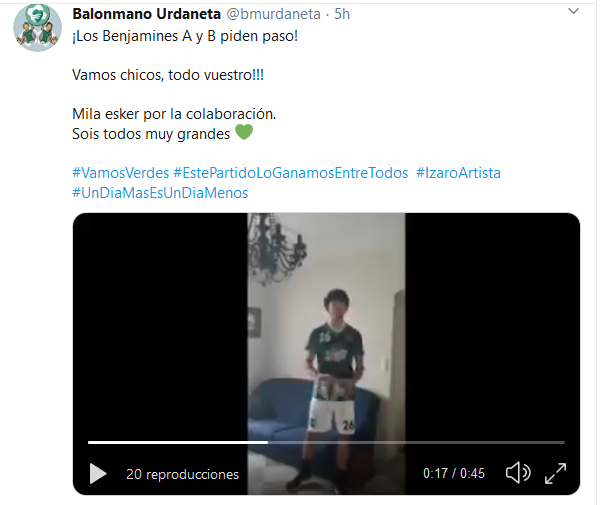
Task: Open the #EstePartidoLoGanamosEntreTodos hashtag
Action: 291,173
